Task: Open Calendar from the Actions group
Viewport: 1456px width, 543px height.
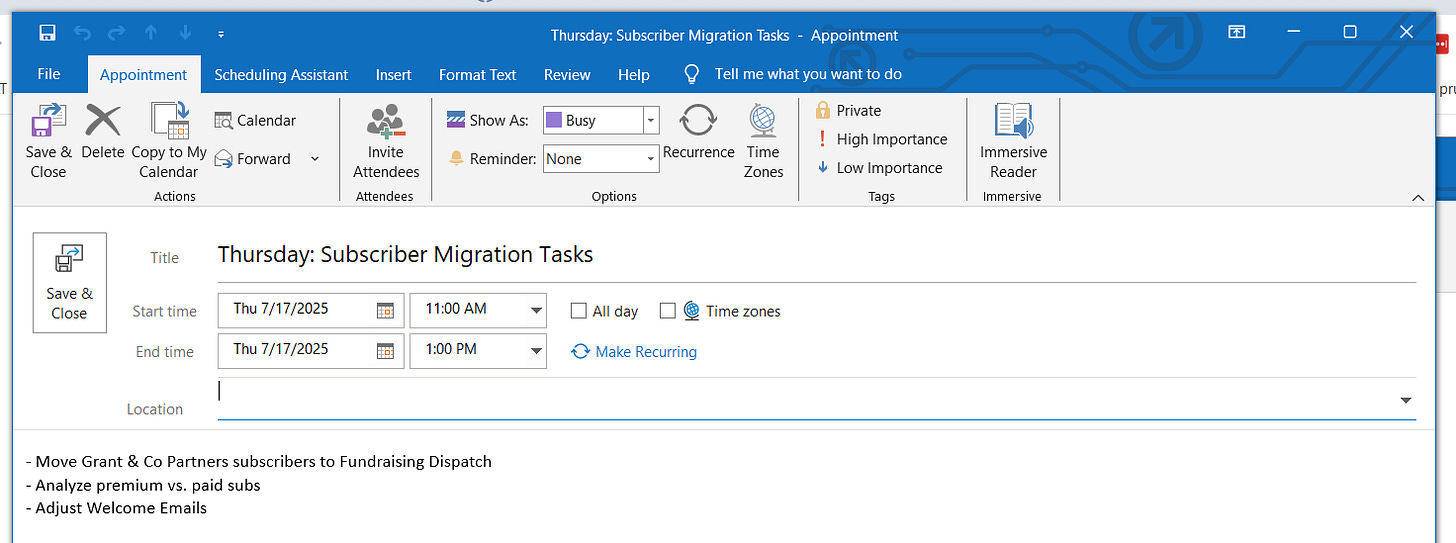Action: point(256,120)
